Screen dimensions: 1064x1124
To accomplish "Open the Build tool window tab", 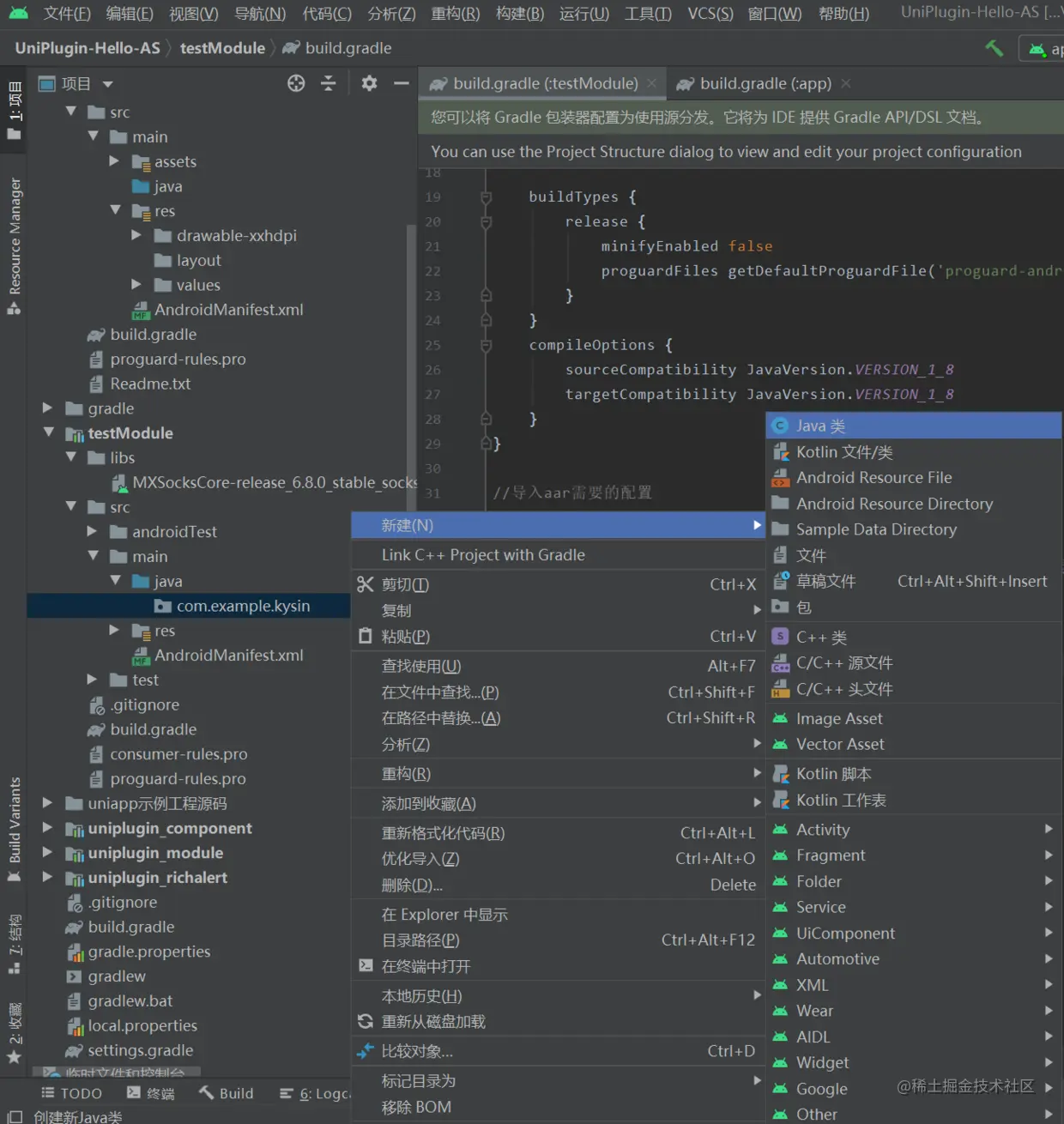I will click(227, 1093).
